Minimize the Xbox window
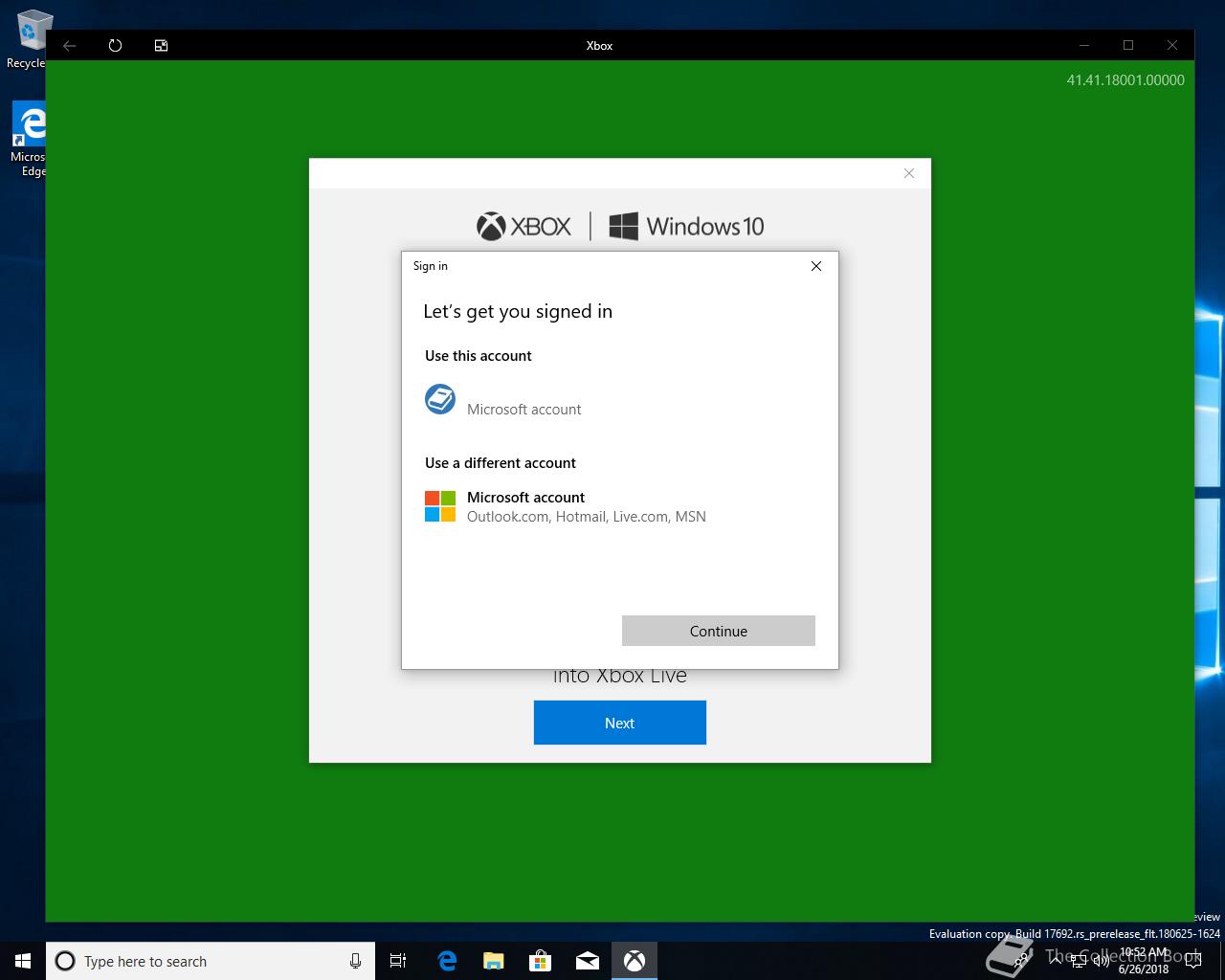Screen dimensions: 1225x980 coord(1084,45)
